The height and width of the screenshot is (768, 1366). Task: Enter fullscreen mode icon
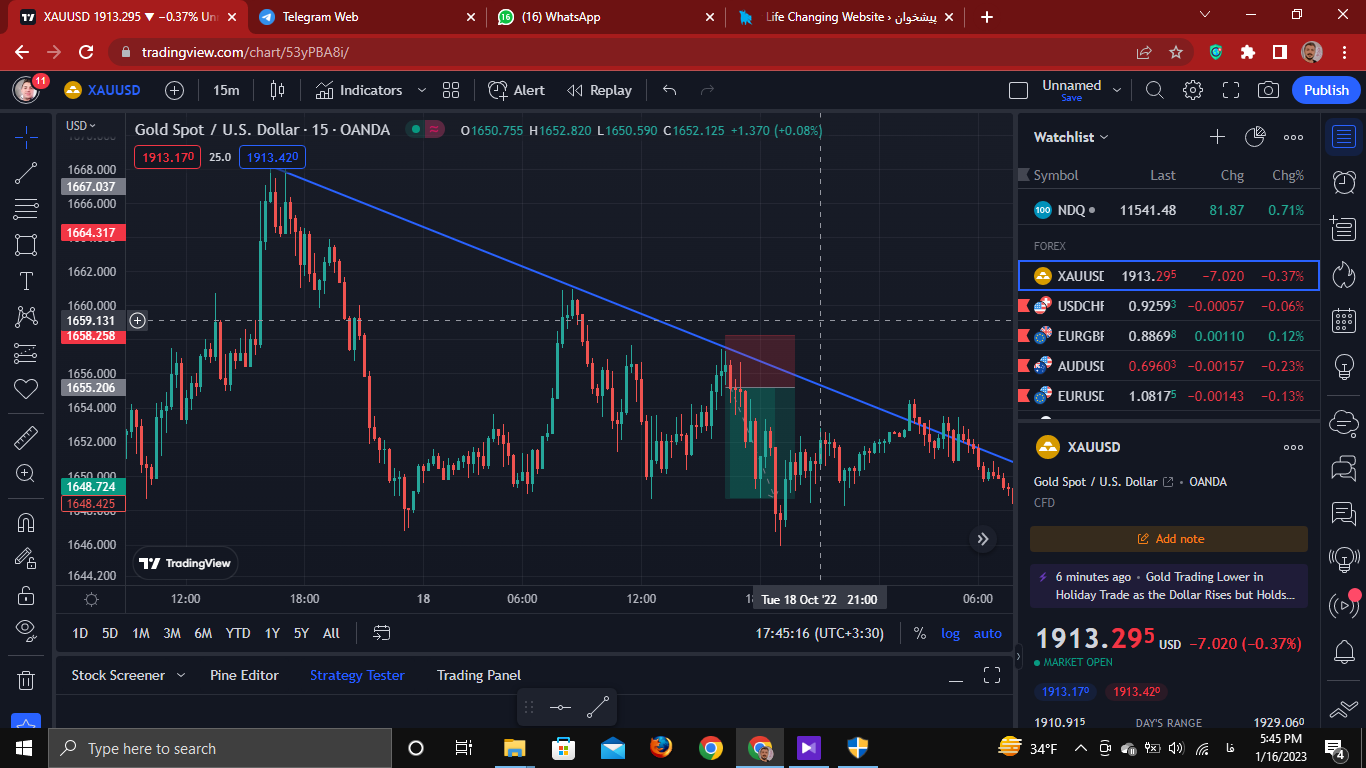coord(1231,90)
